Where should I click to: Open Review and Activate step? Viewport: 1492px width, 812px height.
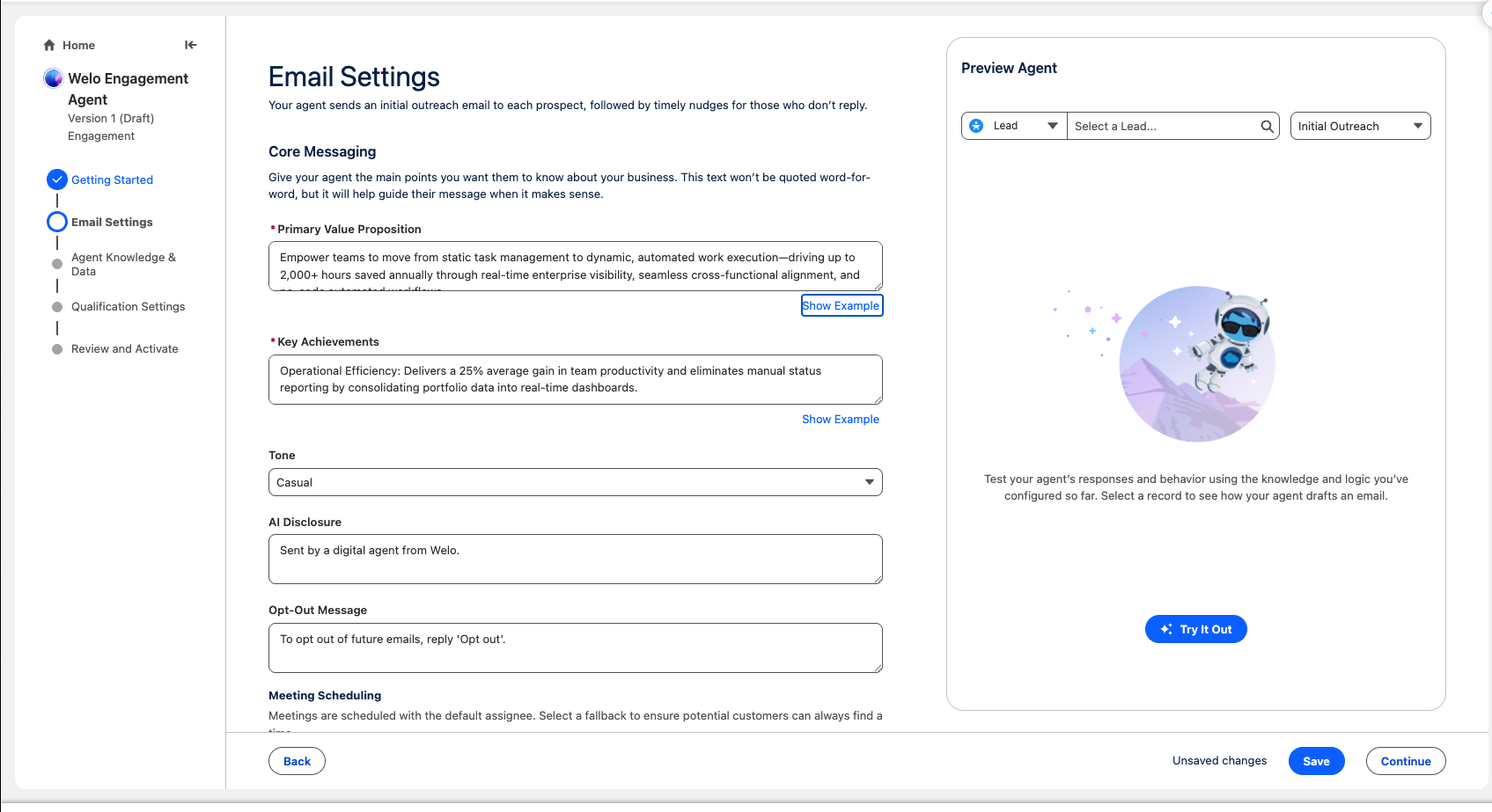click(x=125, y=348)
